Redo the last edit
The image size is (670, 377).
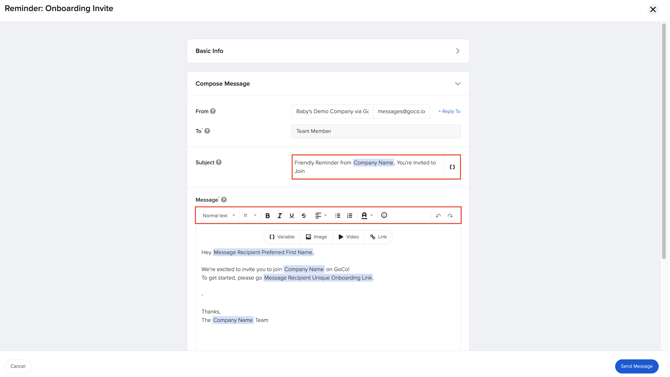[x=450, y=216]
